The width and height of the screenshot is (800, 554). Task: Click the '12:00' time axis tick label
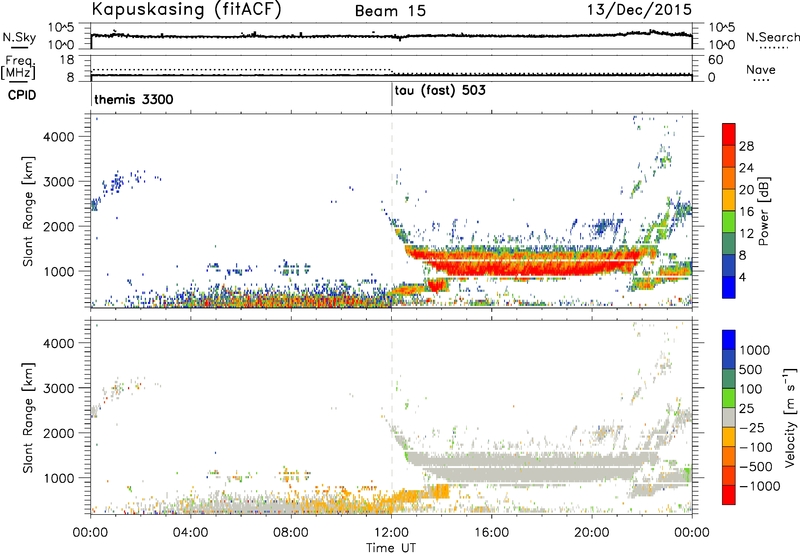click(x=391, y=533)
